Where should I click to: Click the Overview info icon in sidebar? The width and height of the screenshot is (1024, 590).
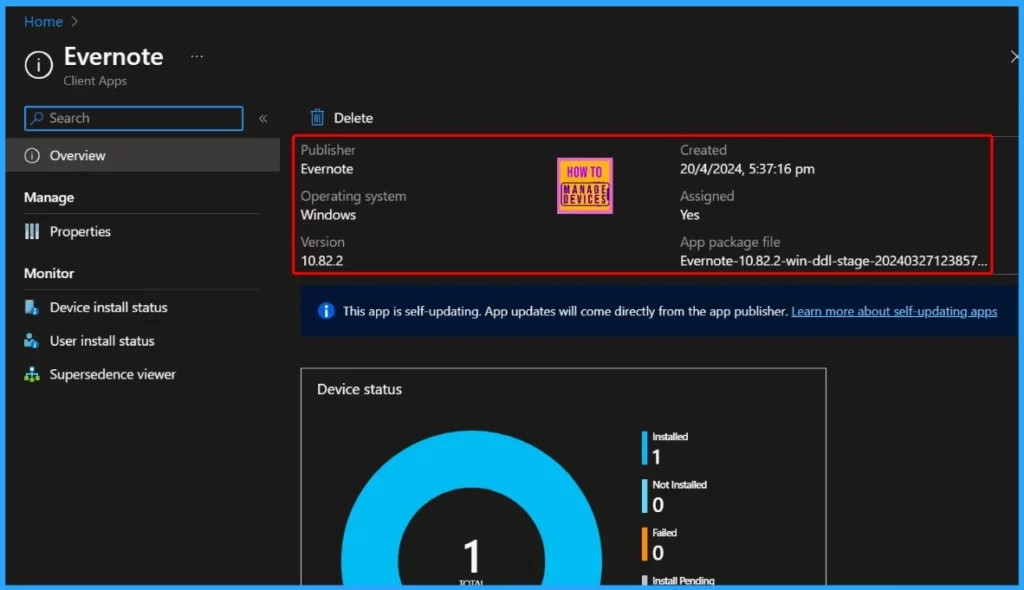coord(32,156)
